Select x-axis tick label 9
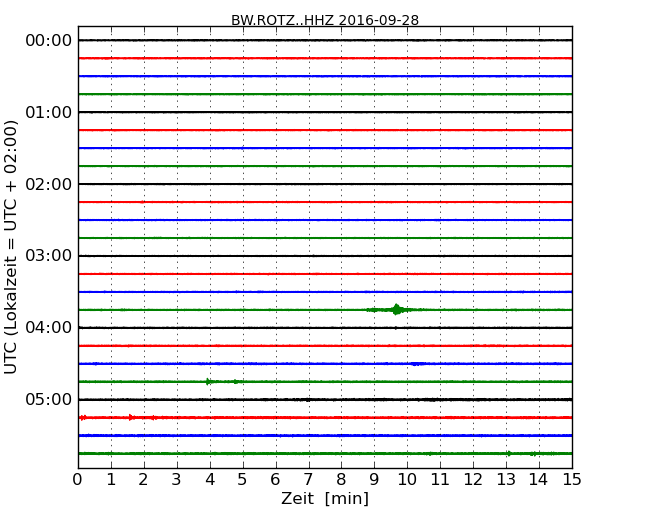650x520 pixels. coord(374,480)
